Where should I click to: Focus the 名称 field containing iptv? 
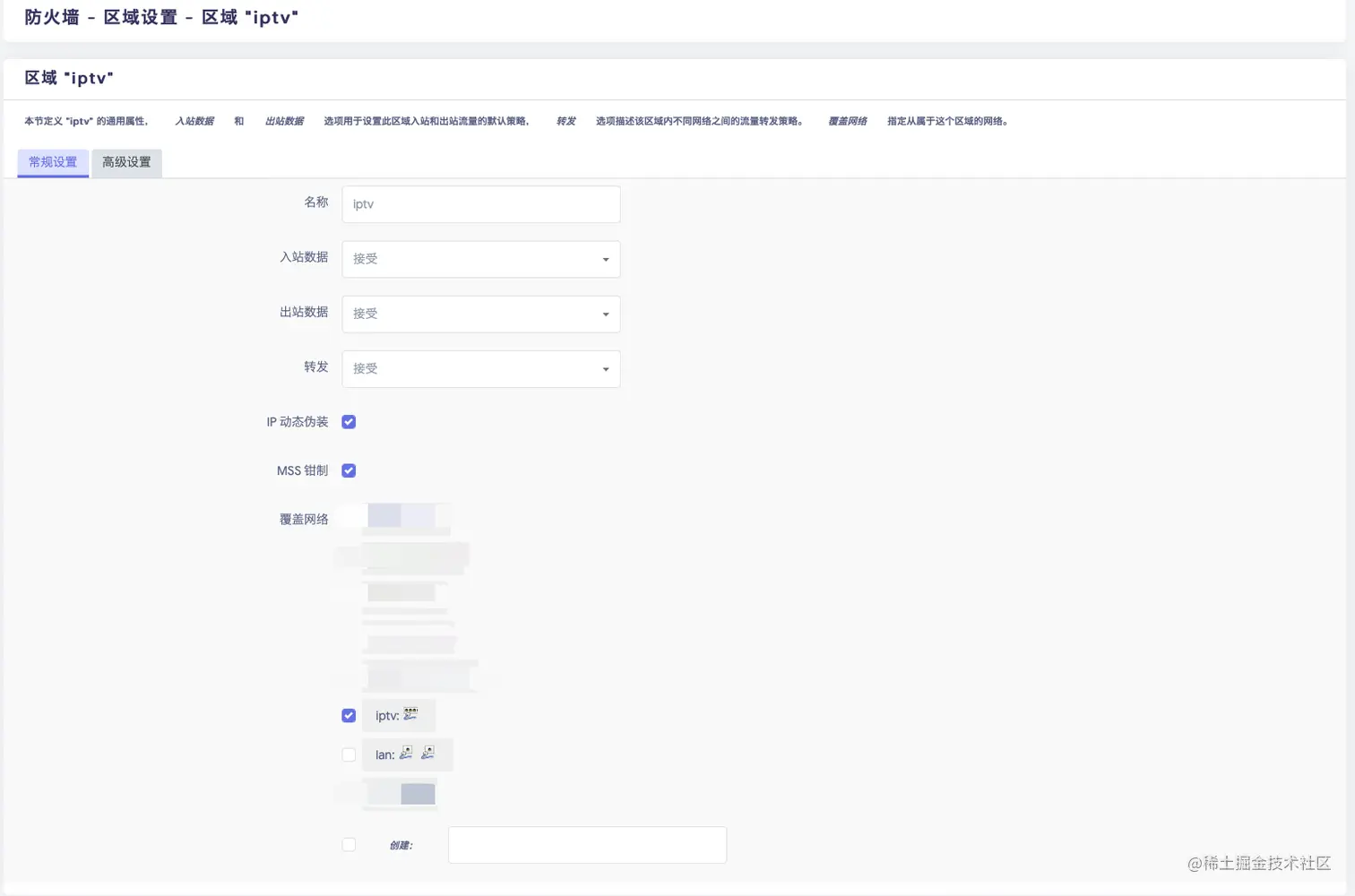[481, 204]
